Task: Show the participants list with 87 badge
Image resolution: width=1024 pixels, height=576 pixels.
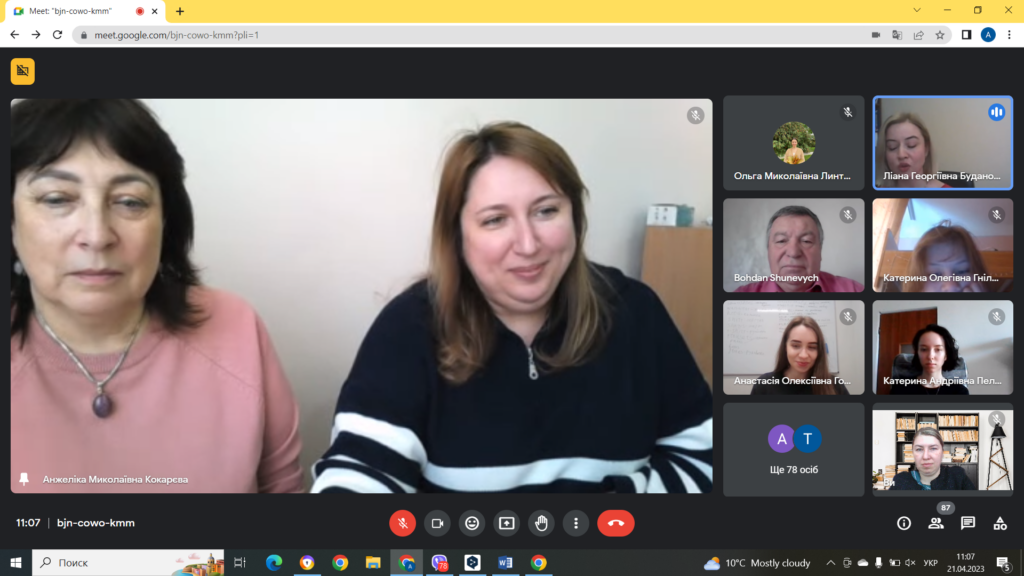Action: (x=936, y=523)
